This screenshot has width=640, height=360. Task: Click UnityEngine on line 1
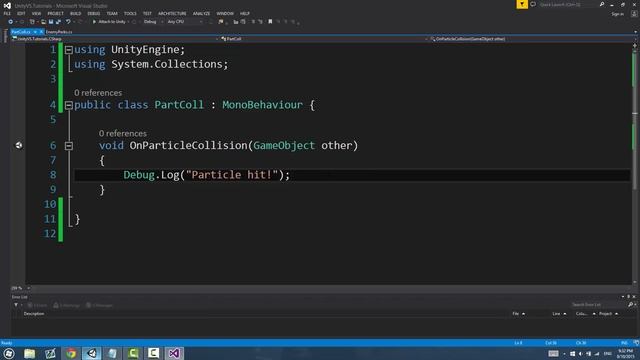click(x=146, y=50)
